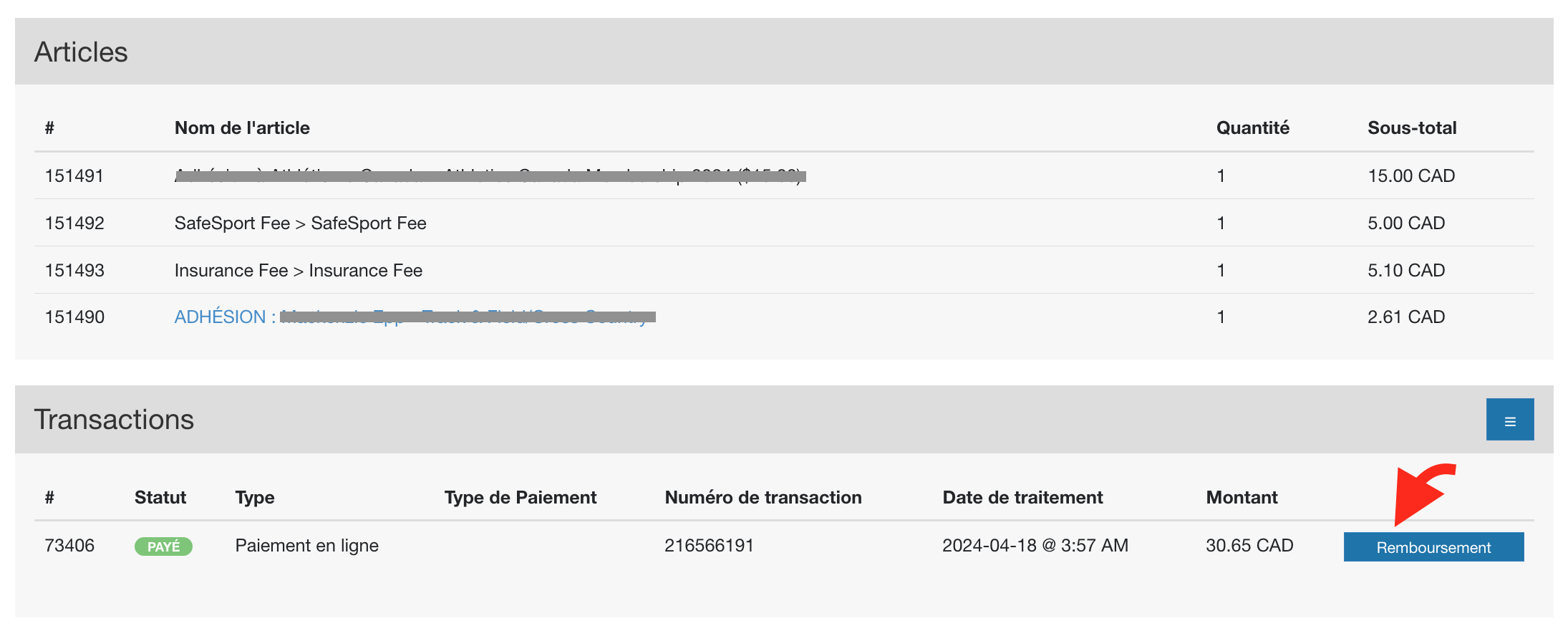Image resolution: width=1568 pixels, height=626 pixels.
Task: Click transaction ID 73406
Action: coord(69,546)
